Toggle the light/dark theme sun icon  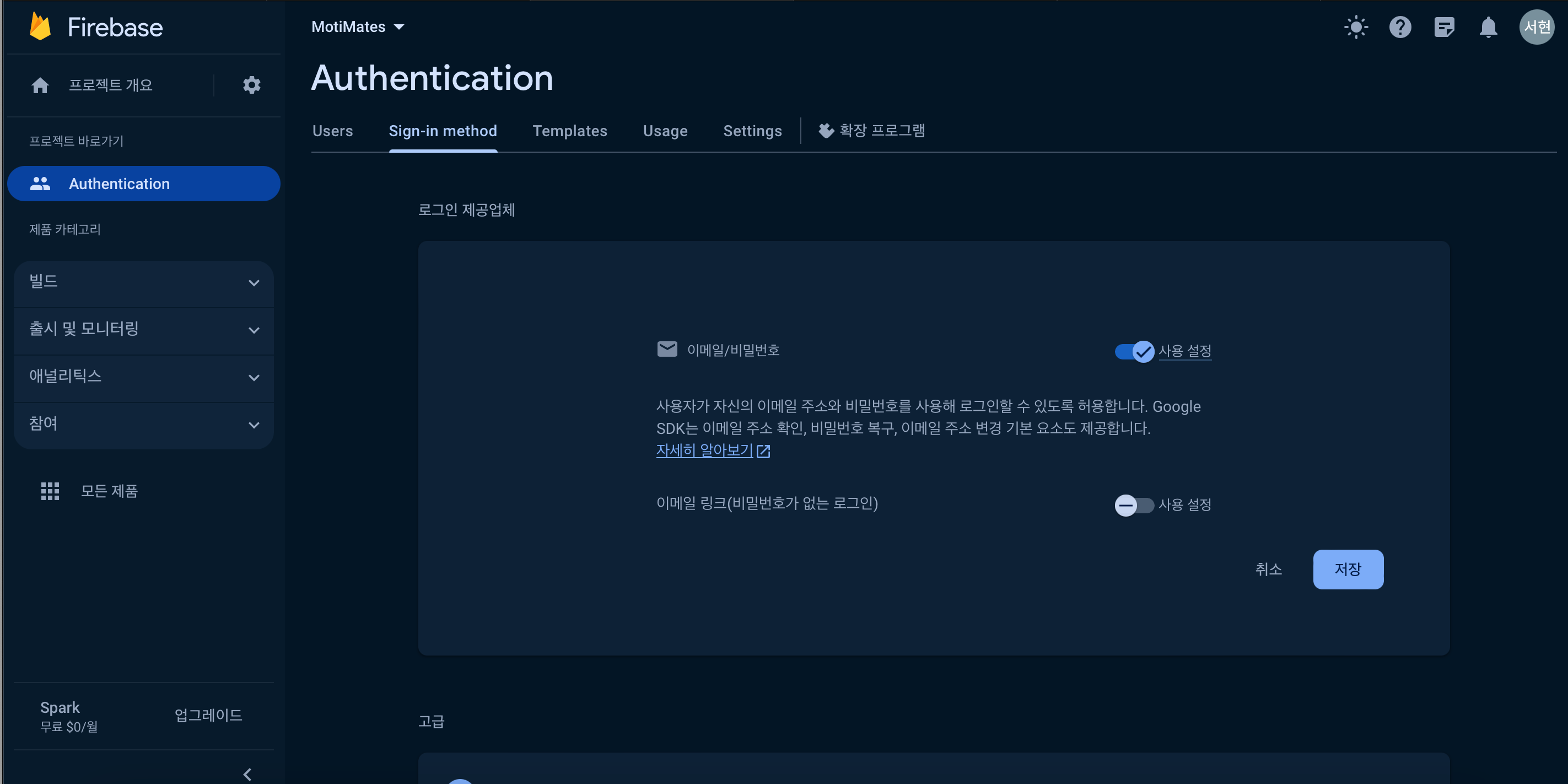(x=1356, y=27)
